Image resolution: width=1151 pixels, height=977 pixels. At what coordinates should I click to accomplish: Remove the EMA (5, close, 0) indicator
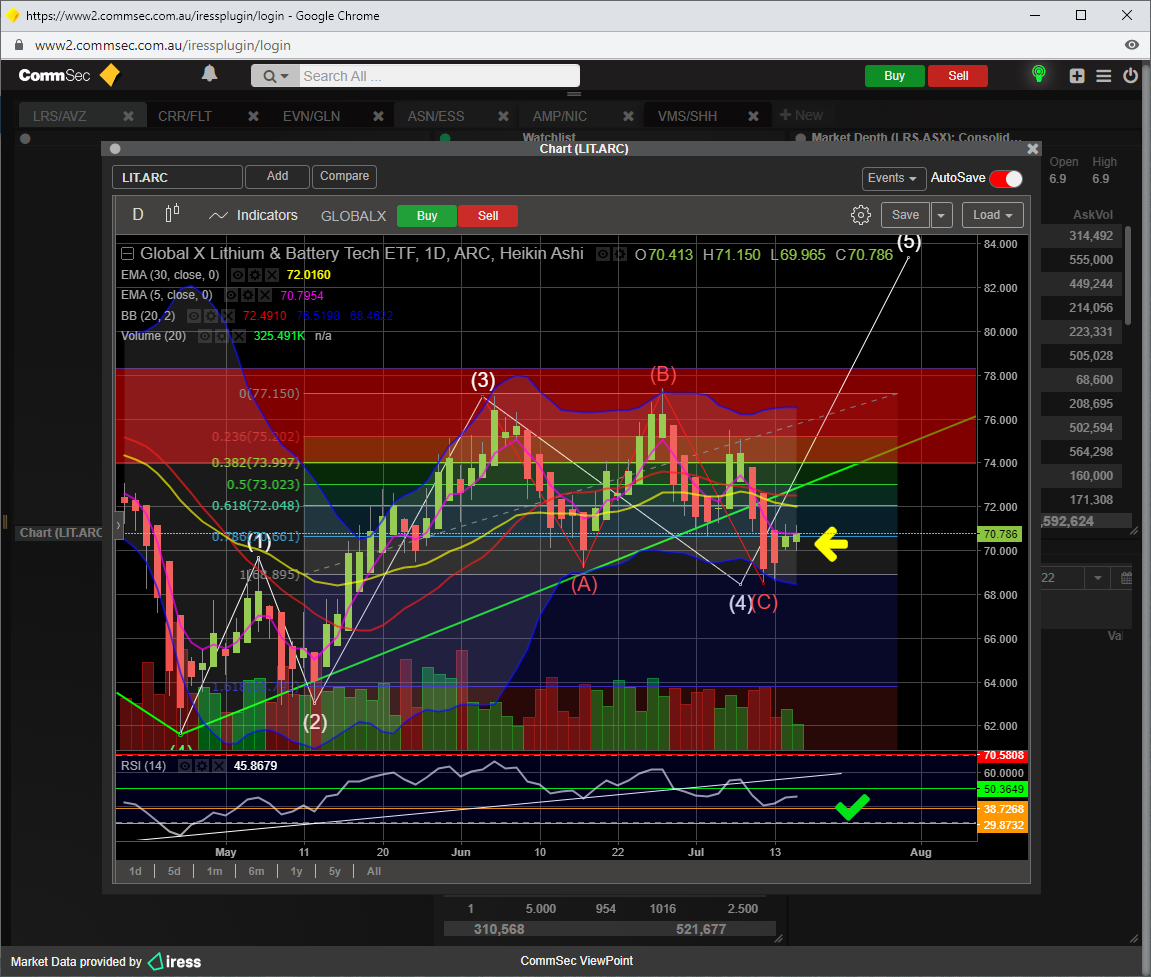[265, 295]
